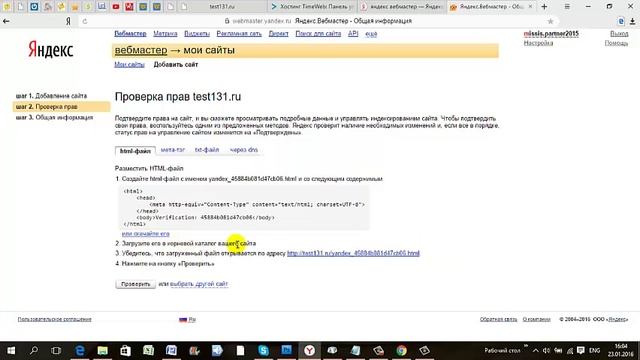Go to шаг 3. Общая информация
This screenshot has width=640, height=360.
[54, 118]
